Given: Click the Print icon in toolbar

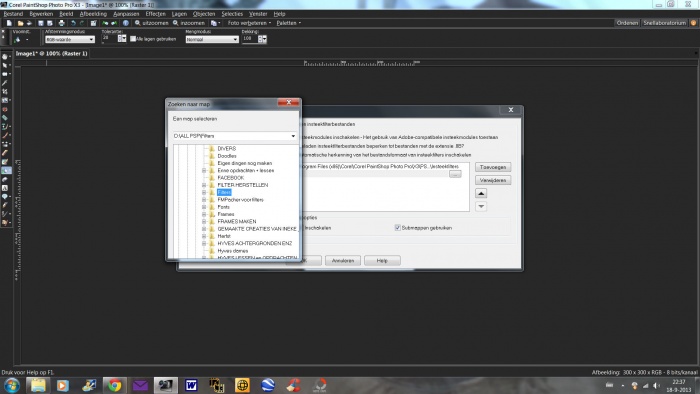Looking at the screenshot, I should point(62,23).
